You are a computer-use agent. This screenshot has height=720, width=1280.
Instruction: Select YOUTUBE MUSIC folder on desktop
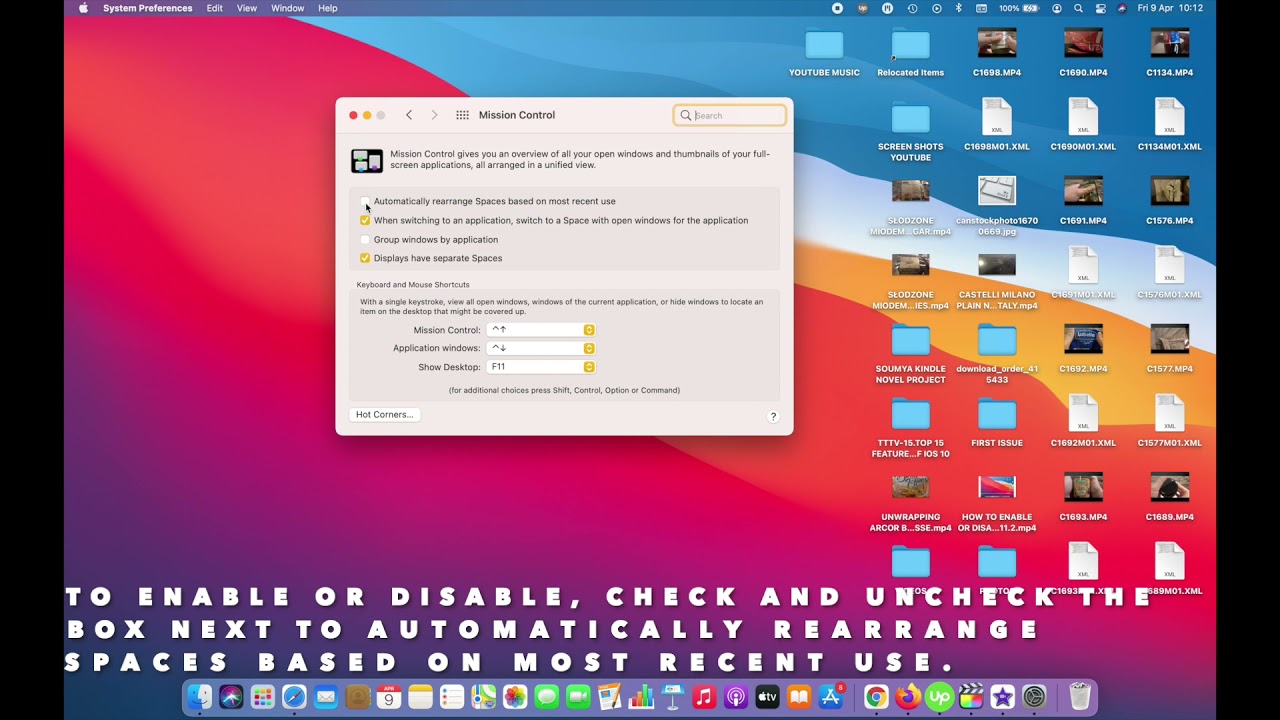point(824,54)
